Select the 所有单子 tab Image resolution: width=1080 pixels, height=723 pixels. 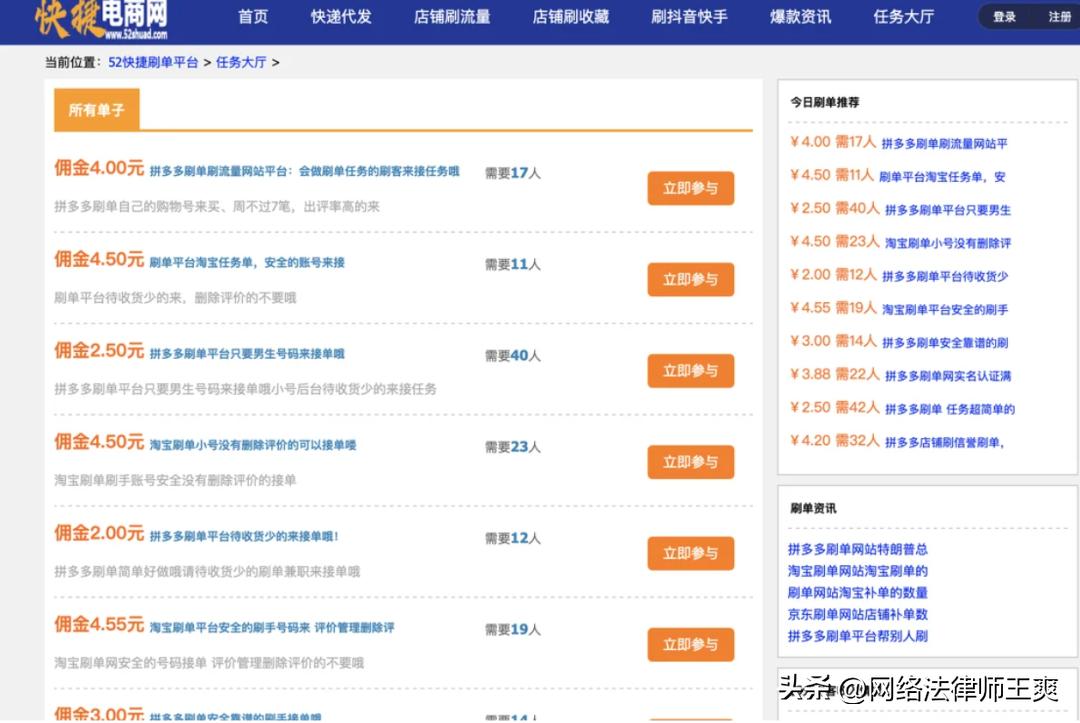click(x=96, y=112)
